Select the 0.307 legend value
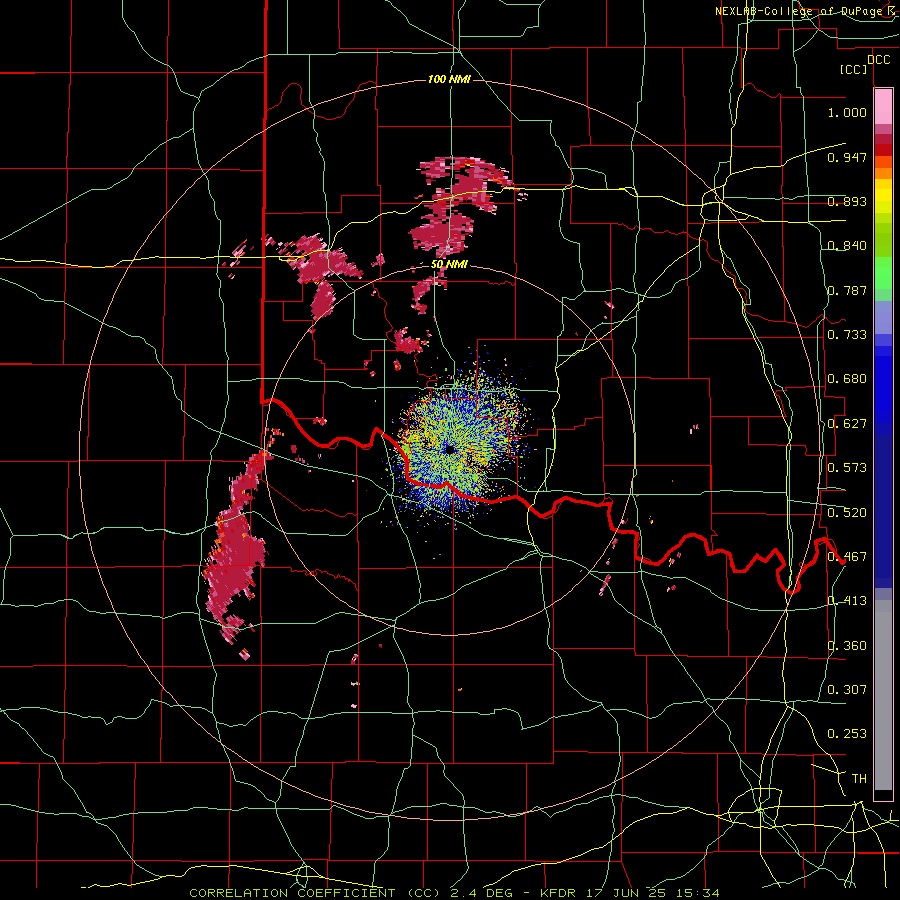Screen dimensions: 900x900 coord(847,690)
